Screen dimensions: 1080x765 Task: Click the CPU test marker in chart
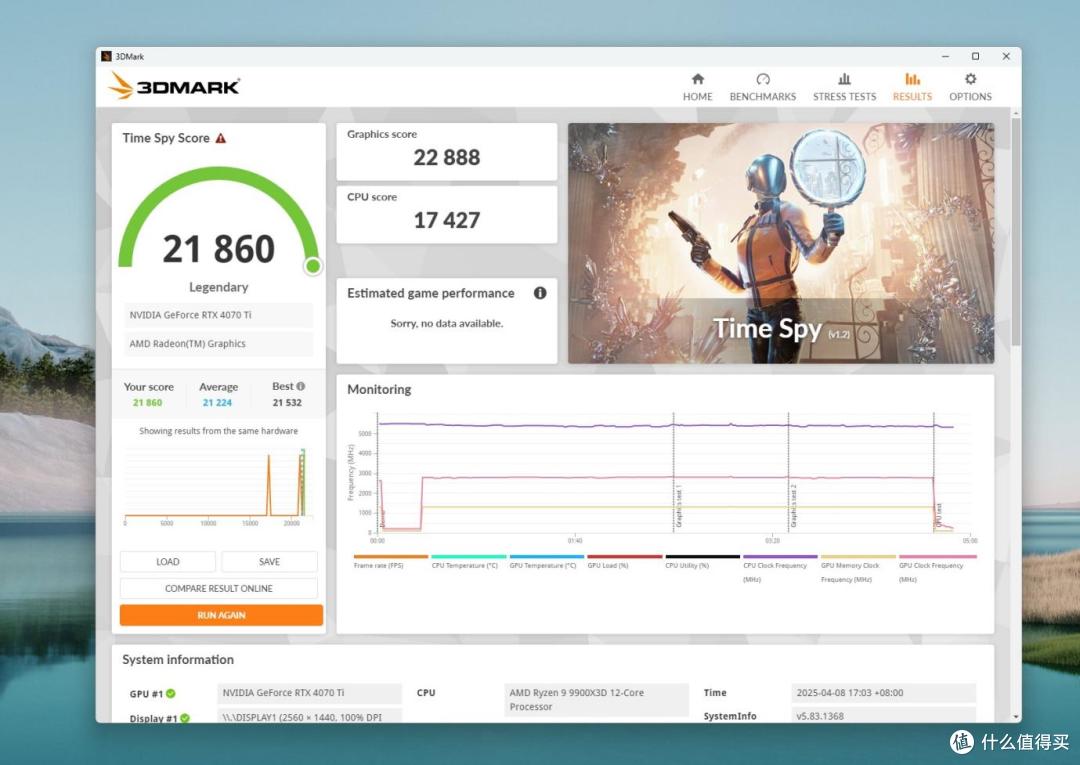[938, 515]
